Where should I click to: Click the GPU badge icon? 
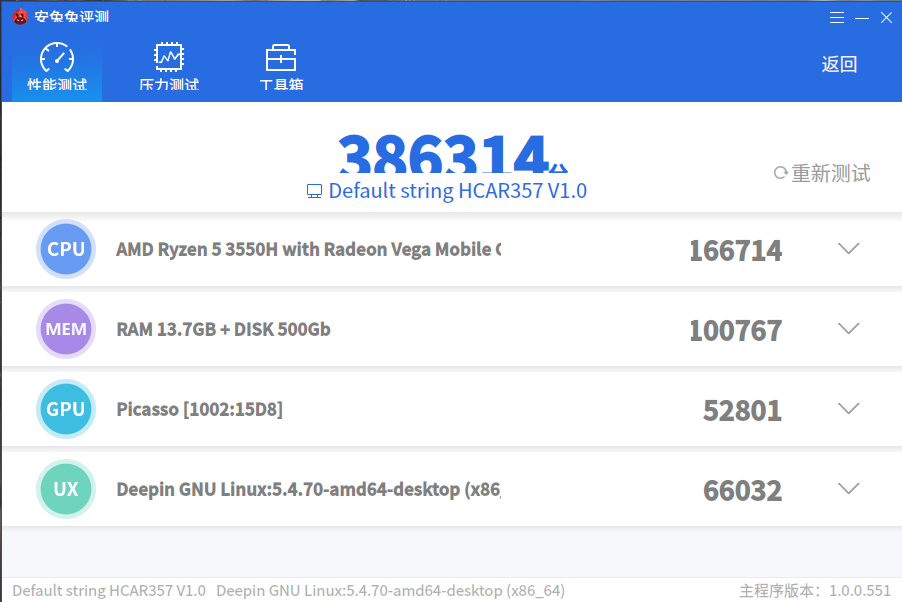tap(66, 409)
